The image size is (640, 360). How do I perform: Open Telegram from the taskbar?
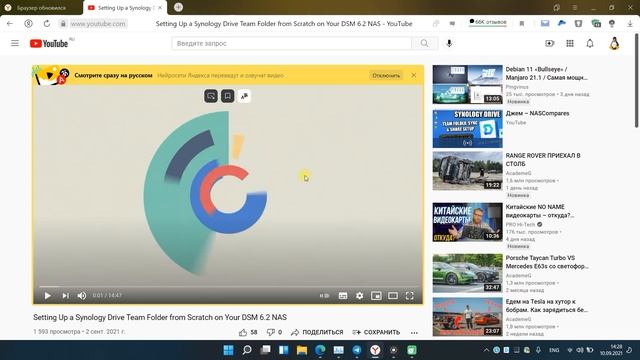click(x=357, y=350)
